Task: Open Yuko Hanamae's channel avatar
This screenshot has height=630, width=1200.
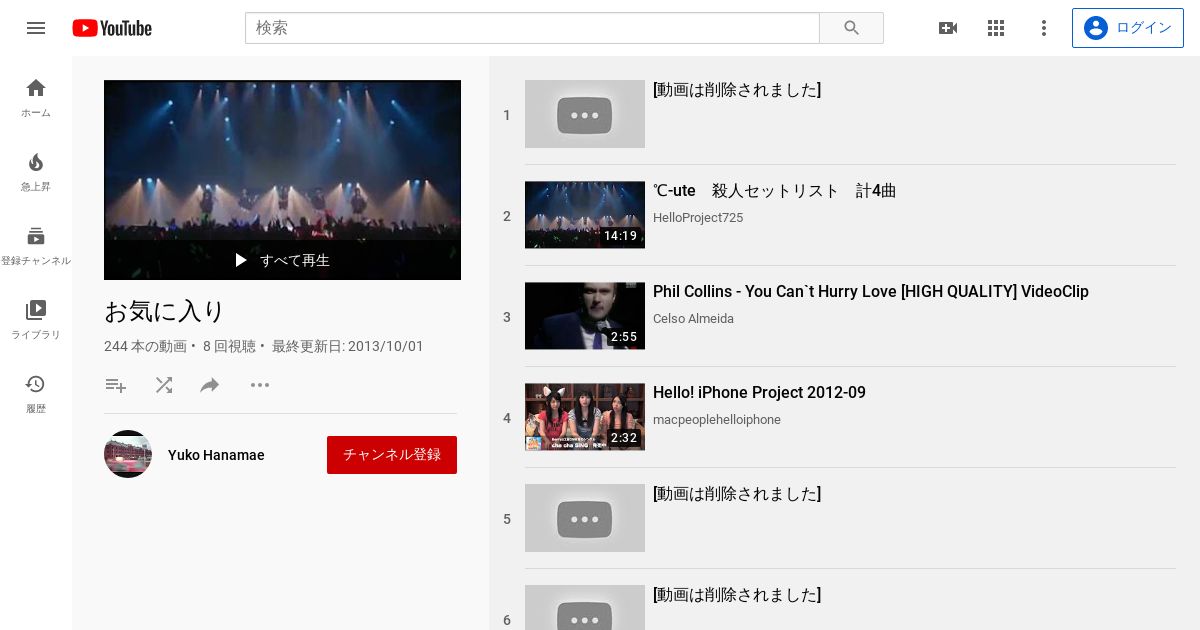Action: coord(128,454)
